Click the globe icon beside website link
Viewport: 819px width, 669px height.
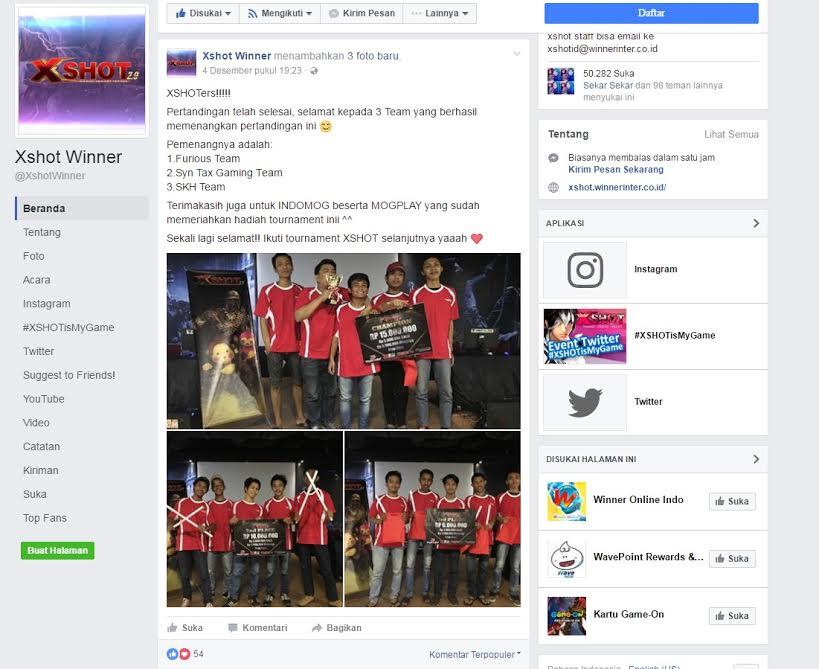pyautogui.click(x=554, y=187)
